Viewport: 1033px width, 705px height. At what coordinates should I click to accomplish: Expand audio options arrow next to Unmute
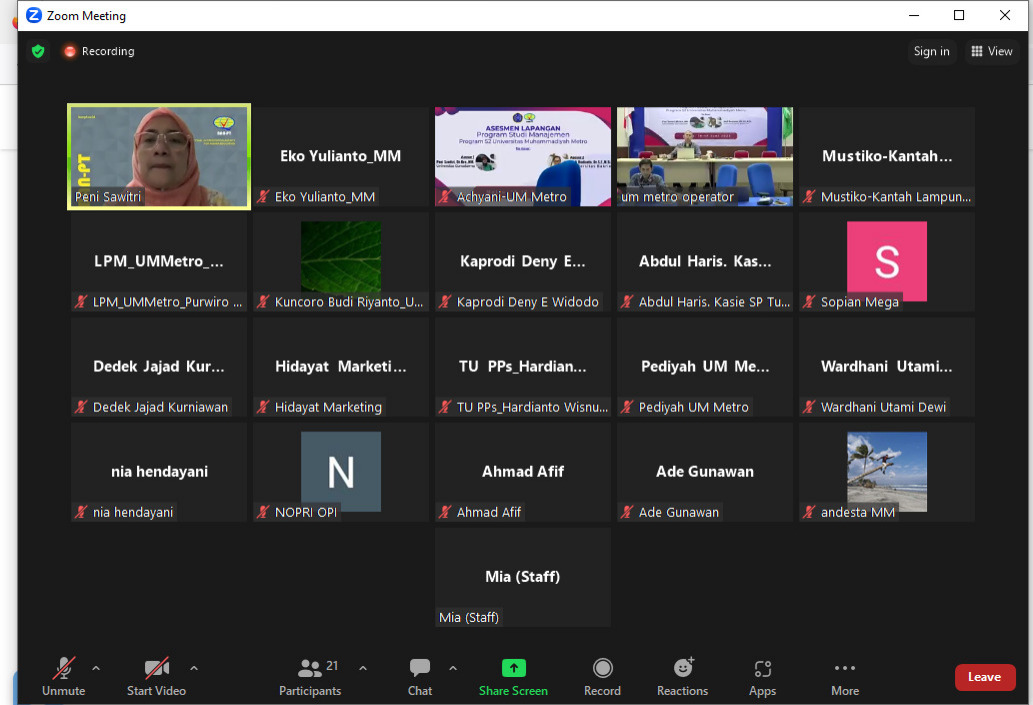coord(96,668)
